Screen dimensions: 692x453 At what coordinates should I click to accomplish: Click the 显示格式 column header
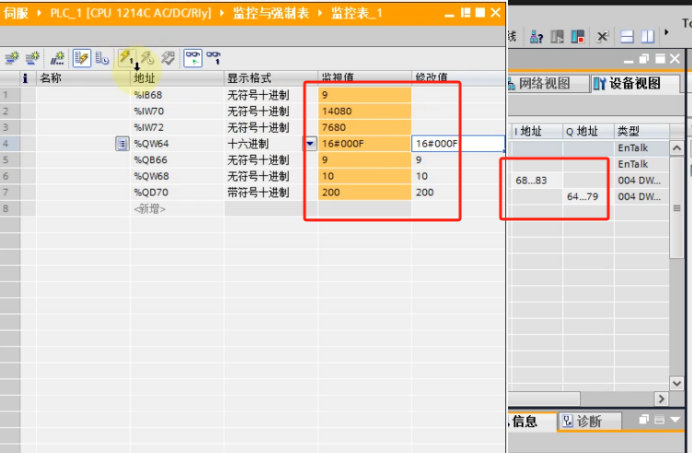click(x=271, y=78)
